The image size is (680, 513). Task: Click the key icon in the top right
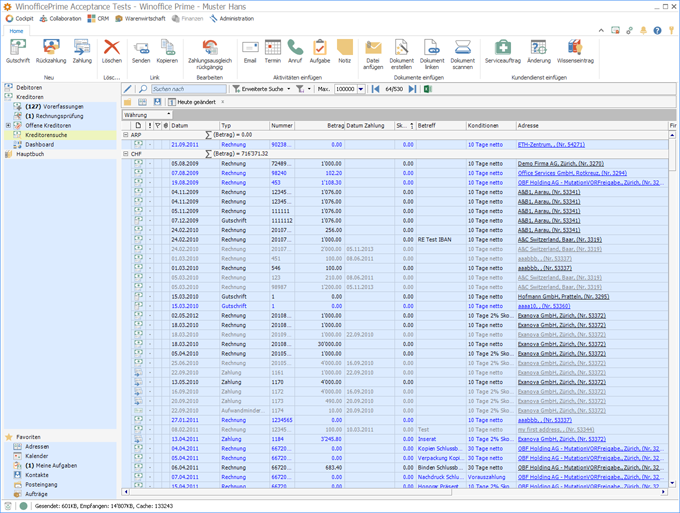(x=671, y=30)
